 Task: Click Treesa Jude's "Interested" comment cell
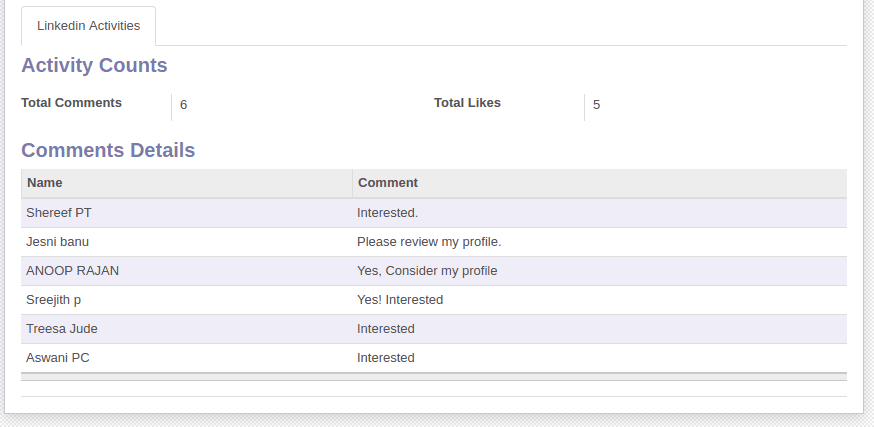pos(386,329)
